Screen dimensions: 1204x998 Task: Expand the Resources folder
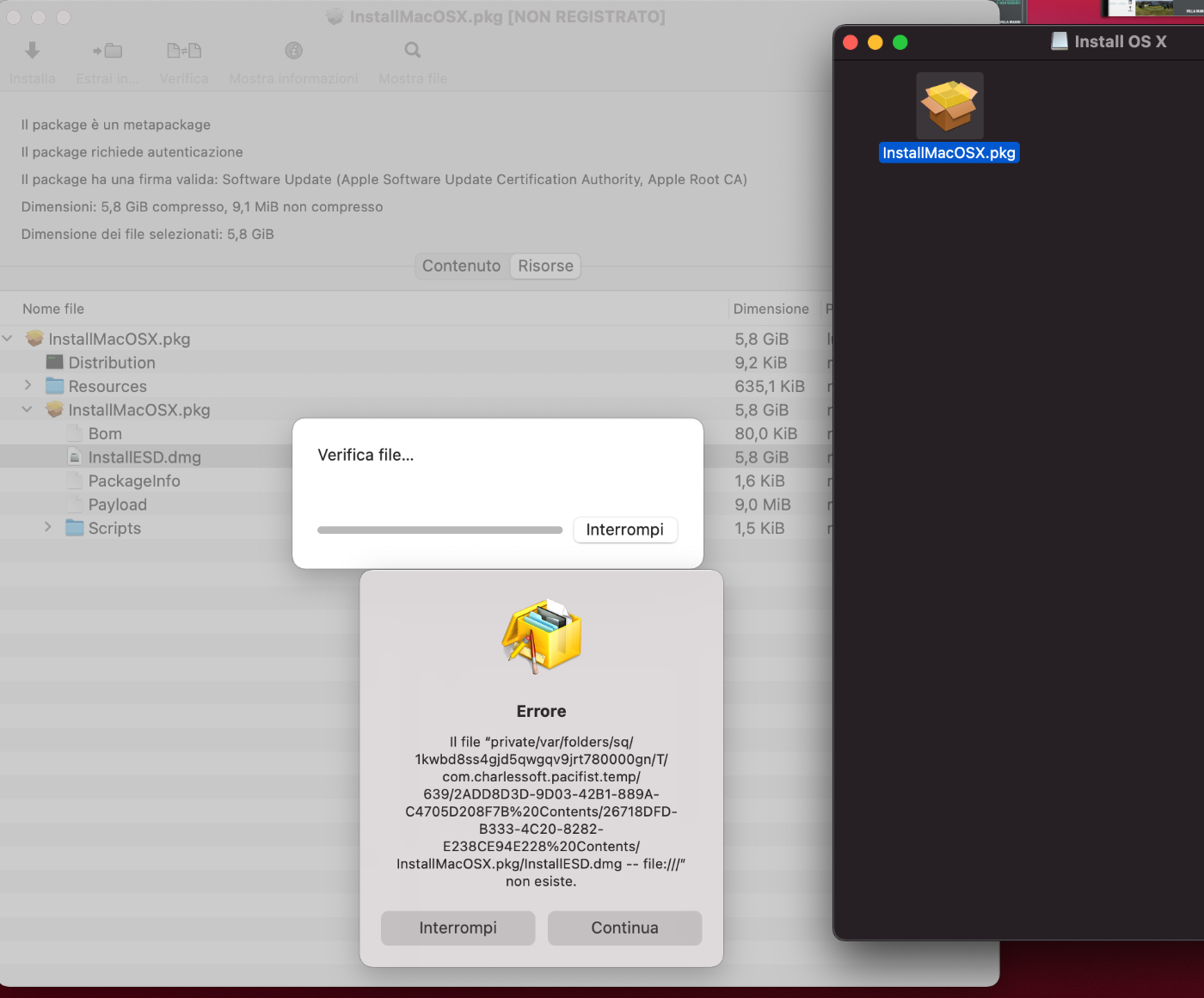click(x=28, y=386)
